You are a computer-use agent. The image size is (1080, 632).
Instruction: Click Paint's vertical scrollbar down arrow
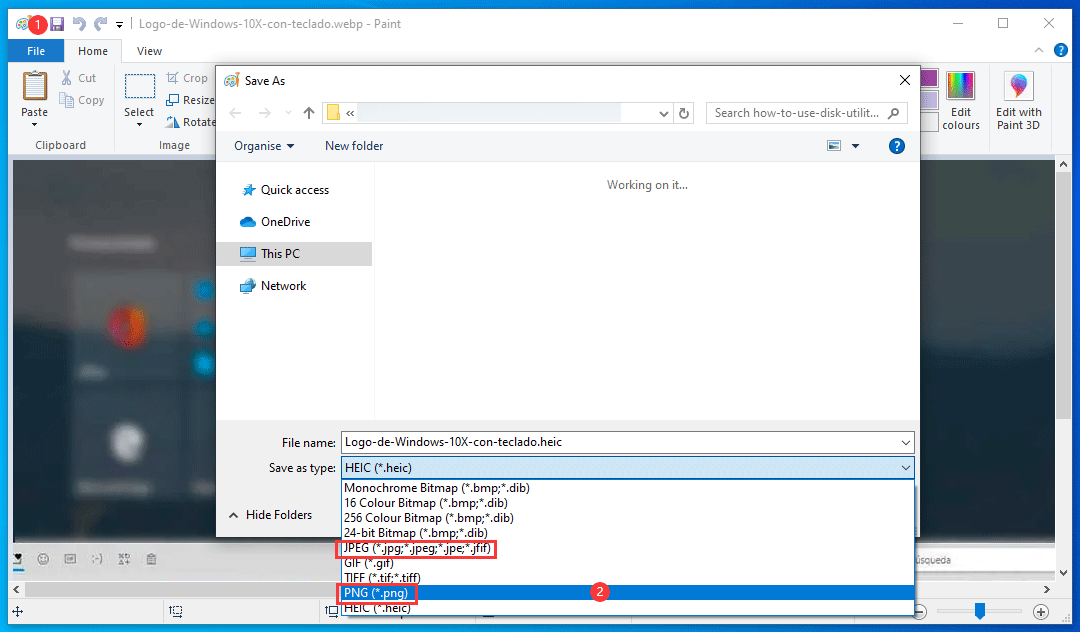tap(1063, 573)
